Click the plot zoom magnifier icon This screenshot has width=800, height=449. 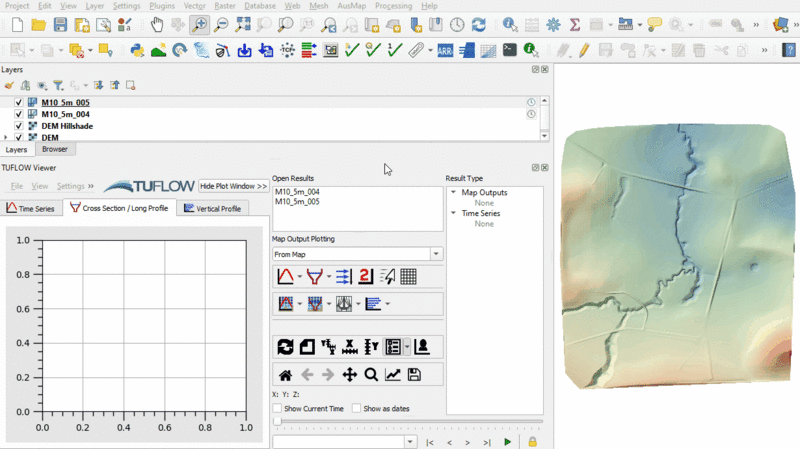[x=371, y=375]
